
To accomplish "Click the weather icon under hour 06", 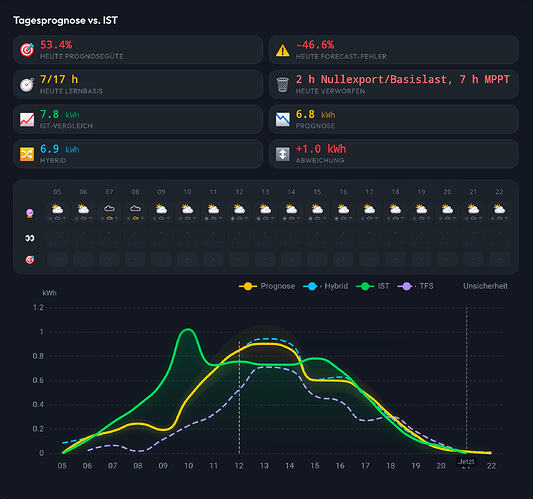I will (x=83, y=209).
